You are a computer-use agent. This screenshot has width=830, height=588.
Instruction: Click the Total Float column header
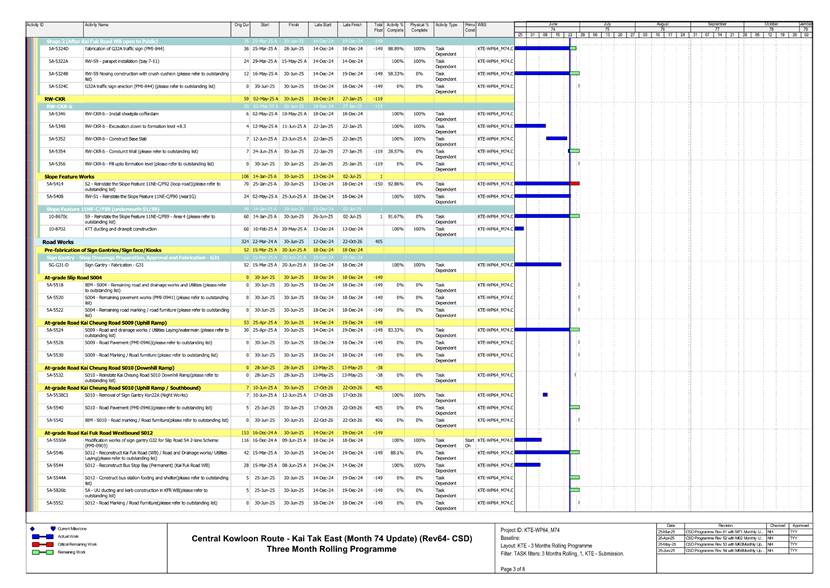(x=378, y=26)
